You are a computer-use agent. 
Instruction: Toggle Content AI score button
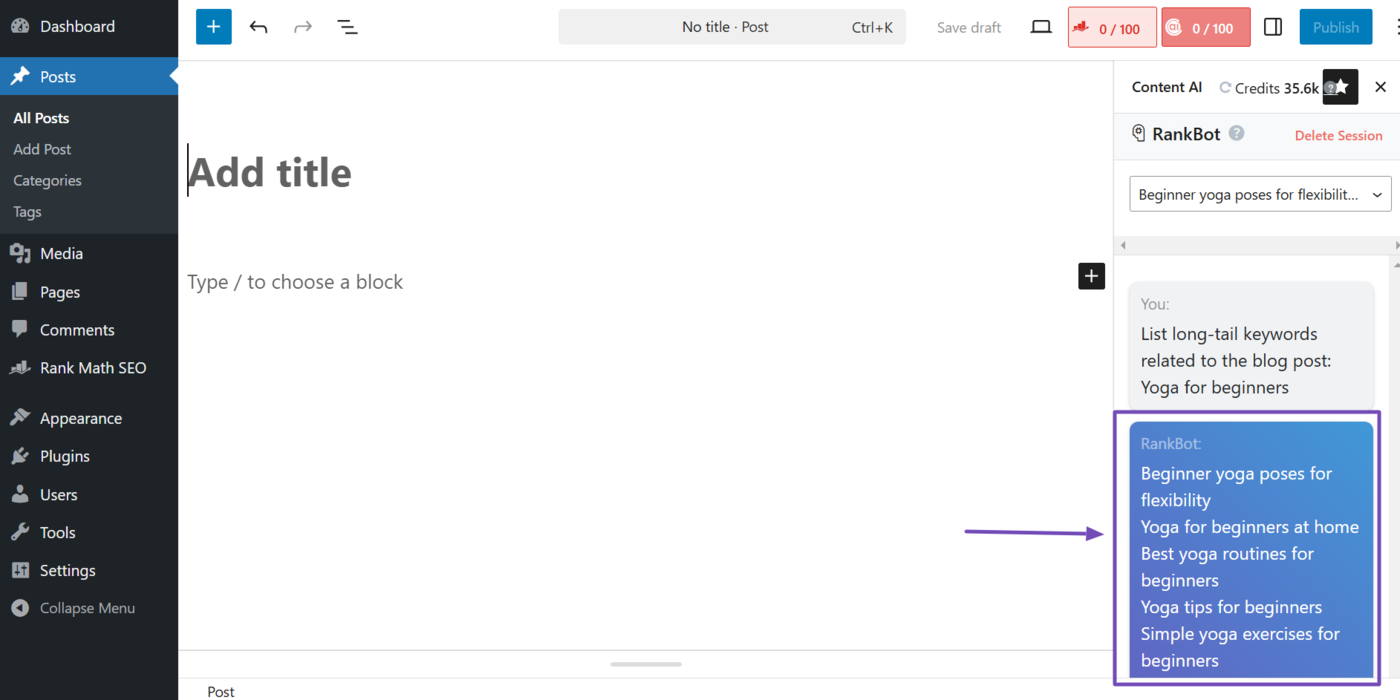[1205, 28]
